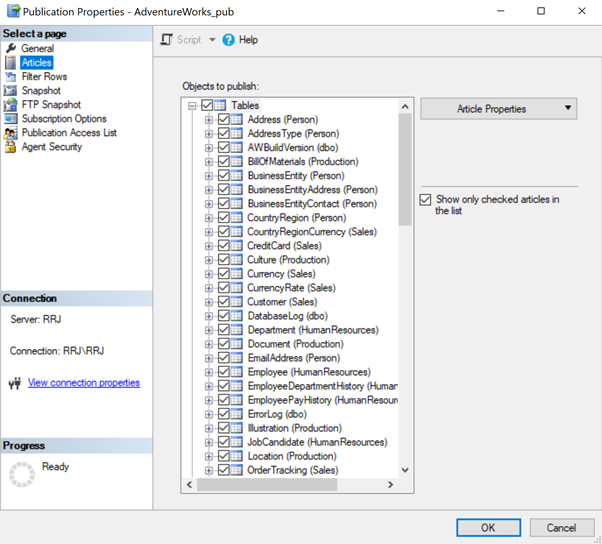Click the table icon beside DatabaseLog (dbo)
This screenshot has height=544, width=602.
pyautogui.click(x=236, y=316)
